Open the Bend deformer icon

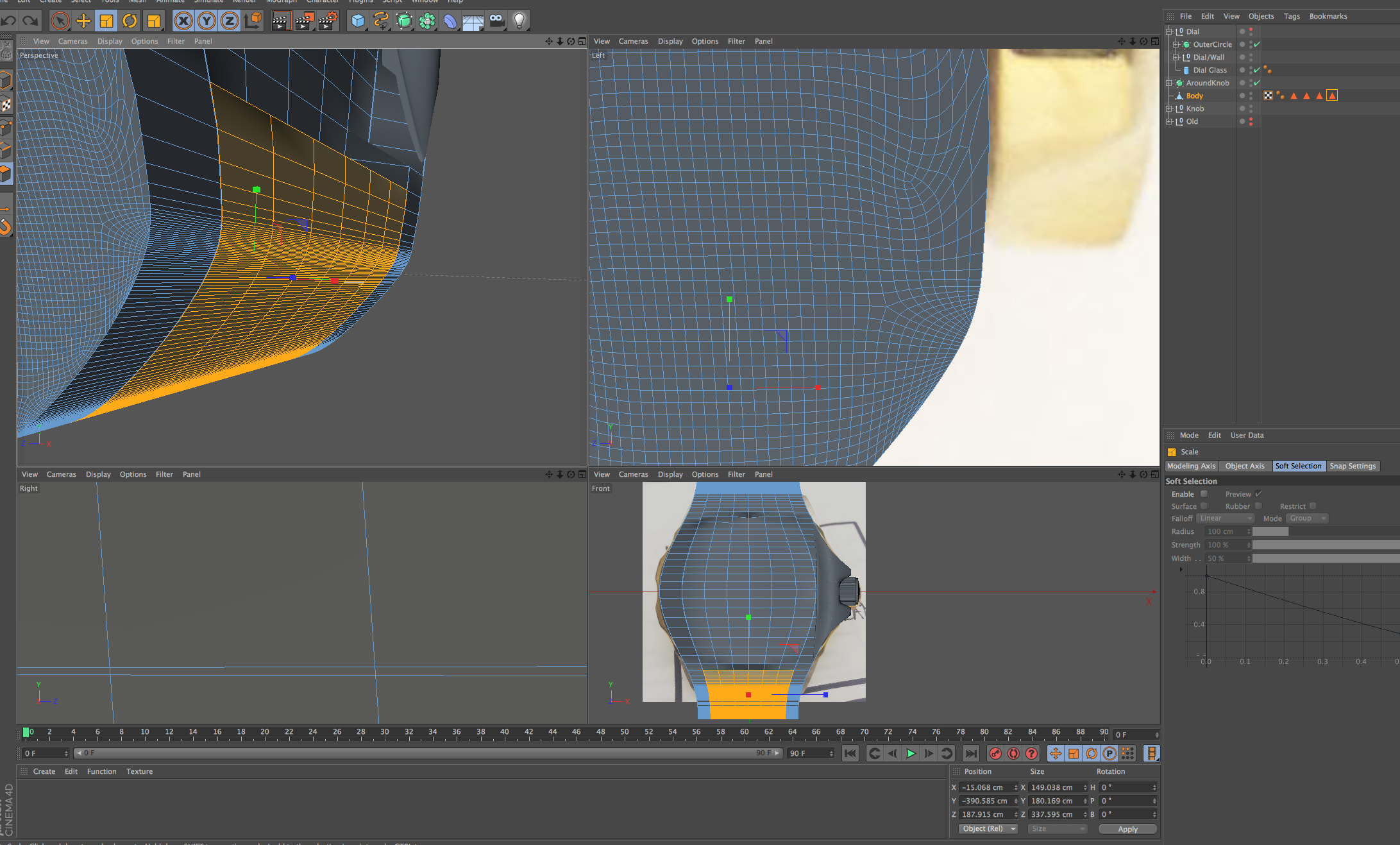coord(450,21)
